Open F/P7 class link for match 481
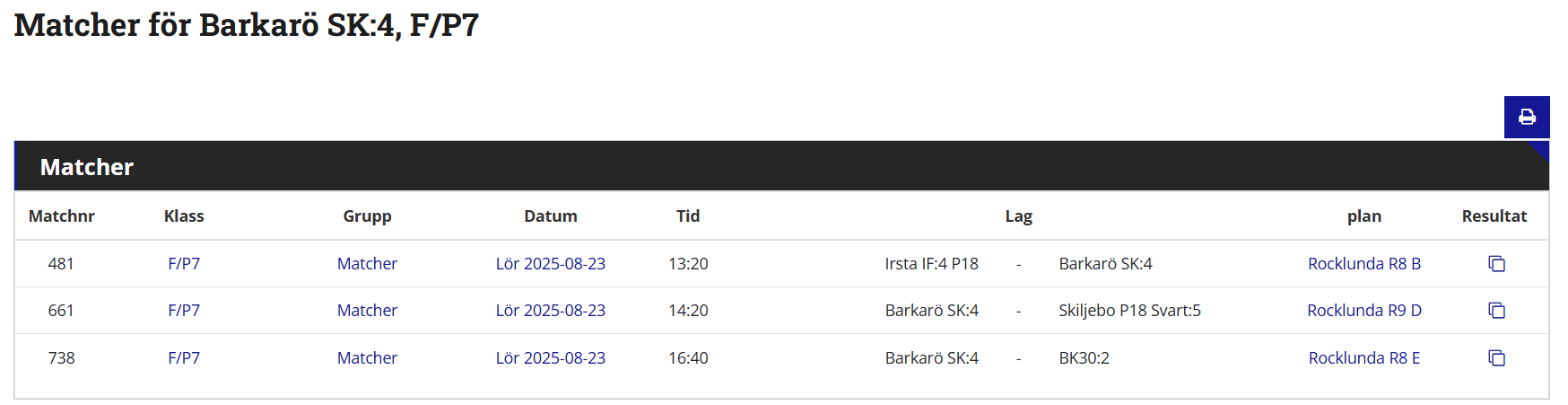This screenshot has width=1568, height=405. tap(184, 264)
